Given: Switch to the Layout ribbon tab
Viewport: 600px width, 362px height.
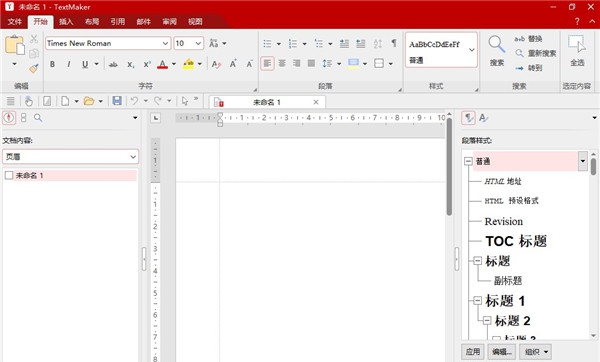Looking at the screenshot, I should (92, 21).
